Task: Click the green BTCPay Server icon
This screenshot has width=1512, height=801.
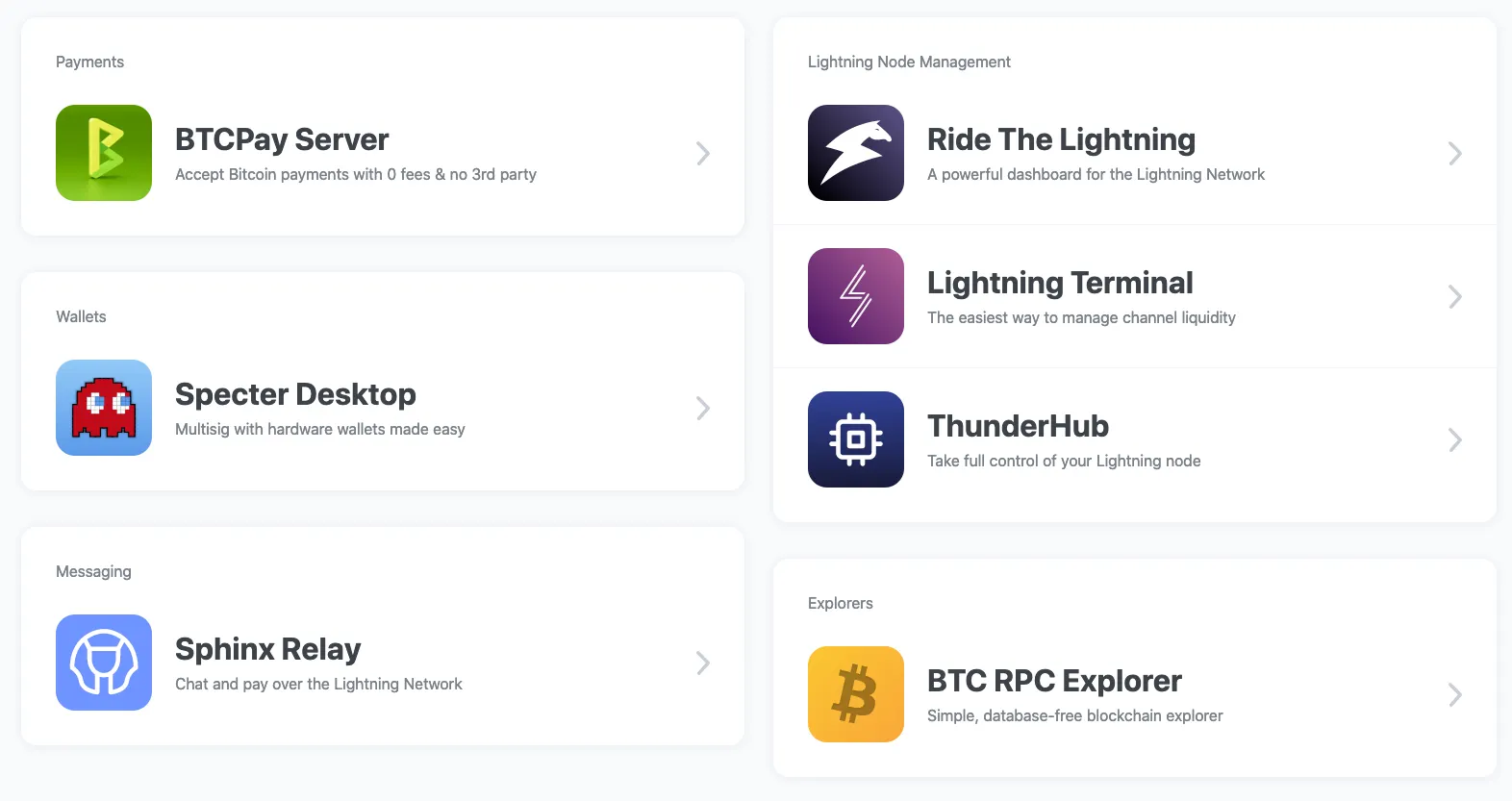Action: click(x=104, y=153)
